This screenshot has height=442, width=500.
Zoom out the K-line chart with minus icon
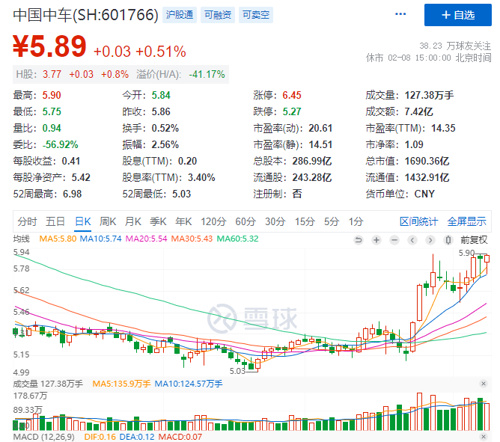pos(394,240)
